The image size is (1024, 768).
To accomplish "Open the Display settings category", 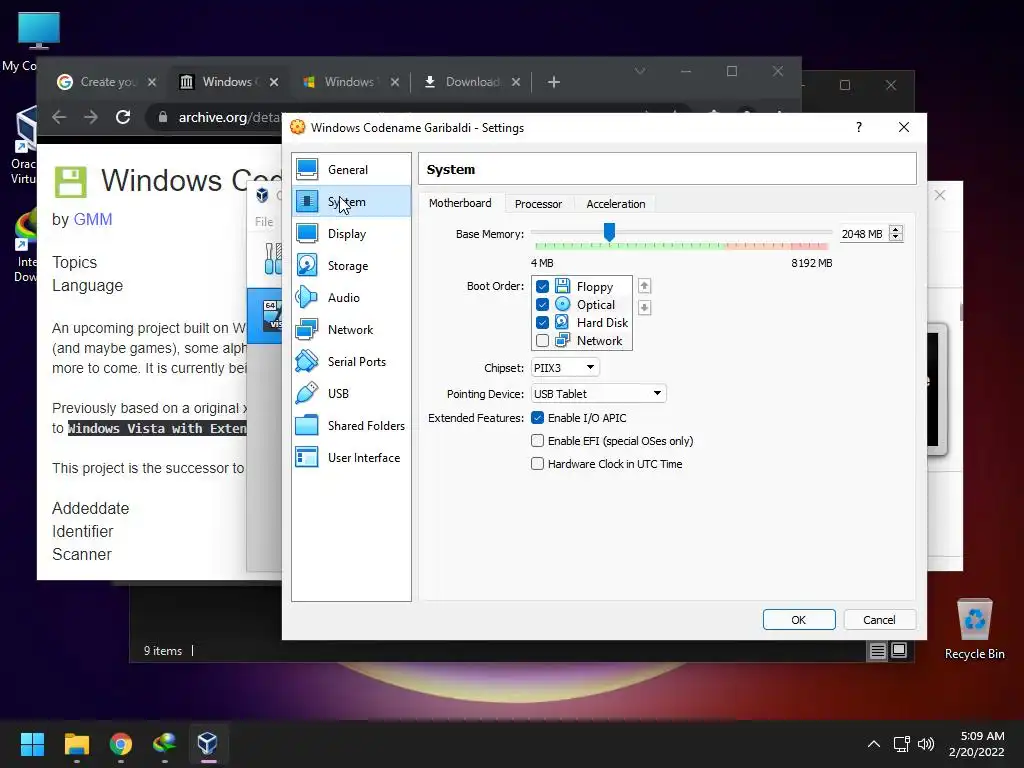I will (351, 234).
